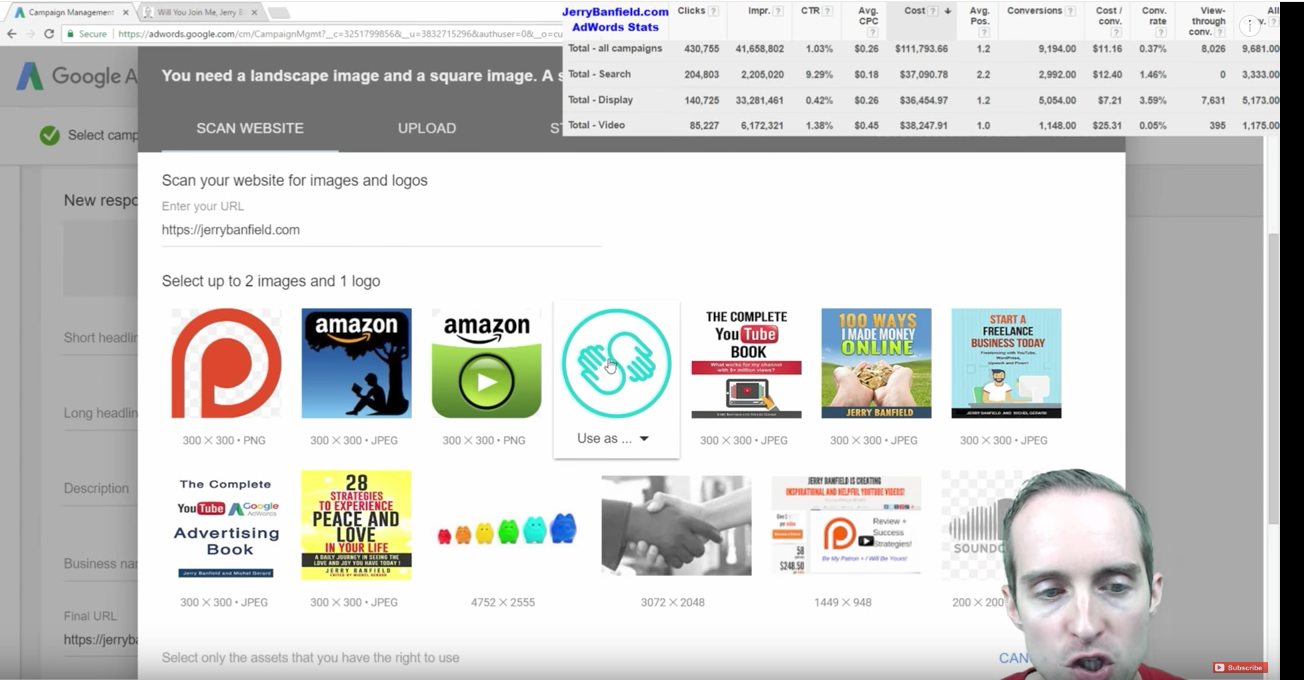The height and width of the screenshot is (680, 1304).
Task: Click the Secure lock icon in address bar
Action: pyautogui.click(x=71, y=33)
